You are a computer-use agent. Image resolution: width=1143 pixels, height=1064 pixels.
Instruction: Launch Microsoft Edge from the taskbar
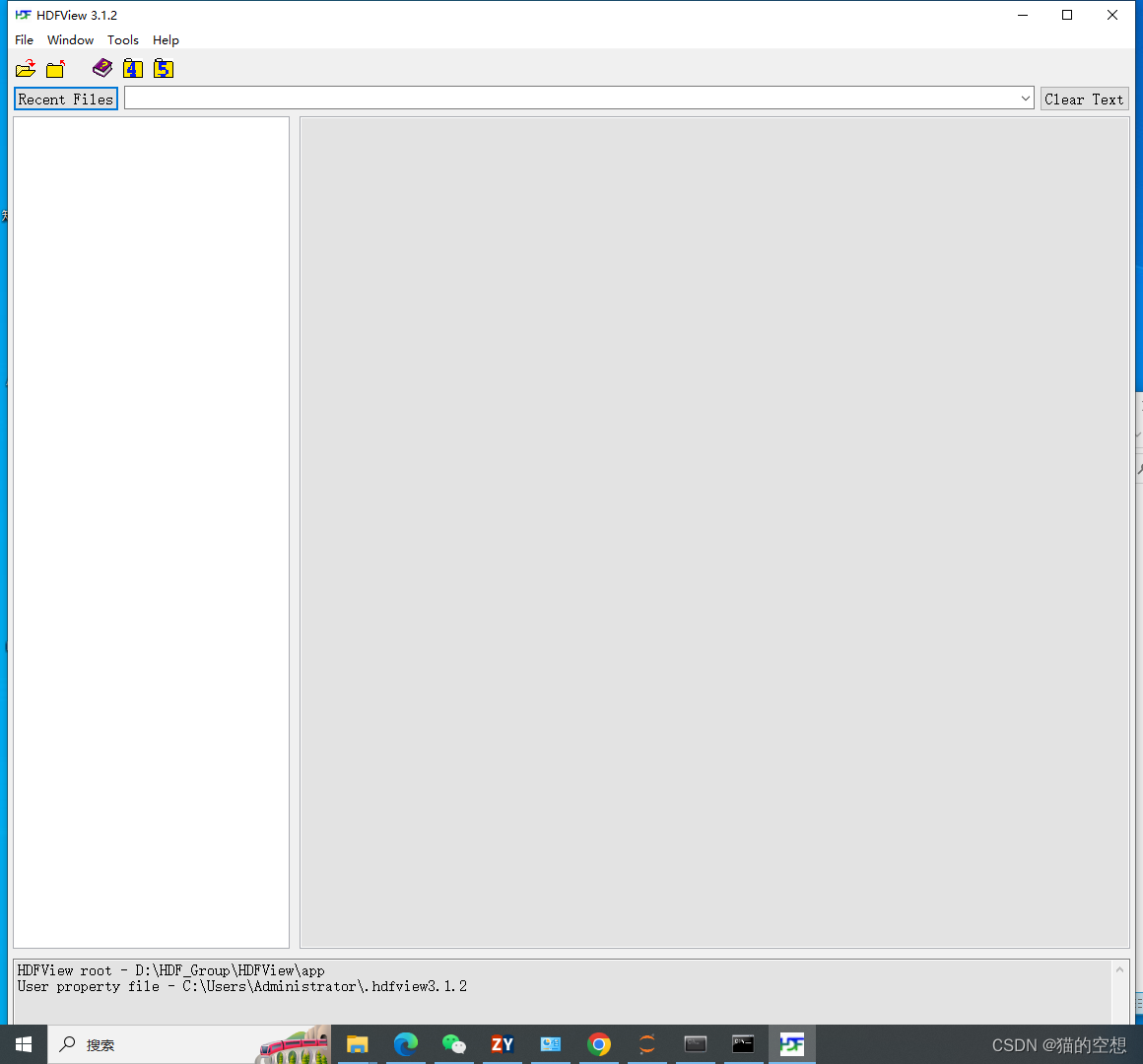click(405, 1044)
